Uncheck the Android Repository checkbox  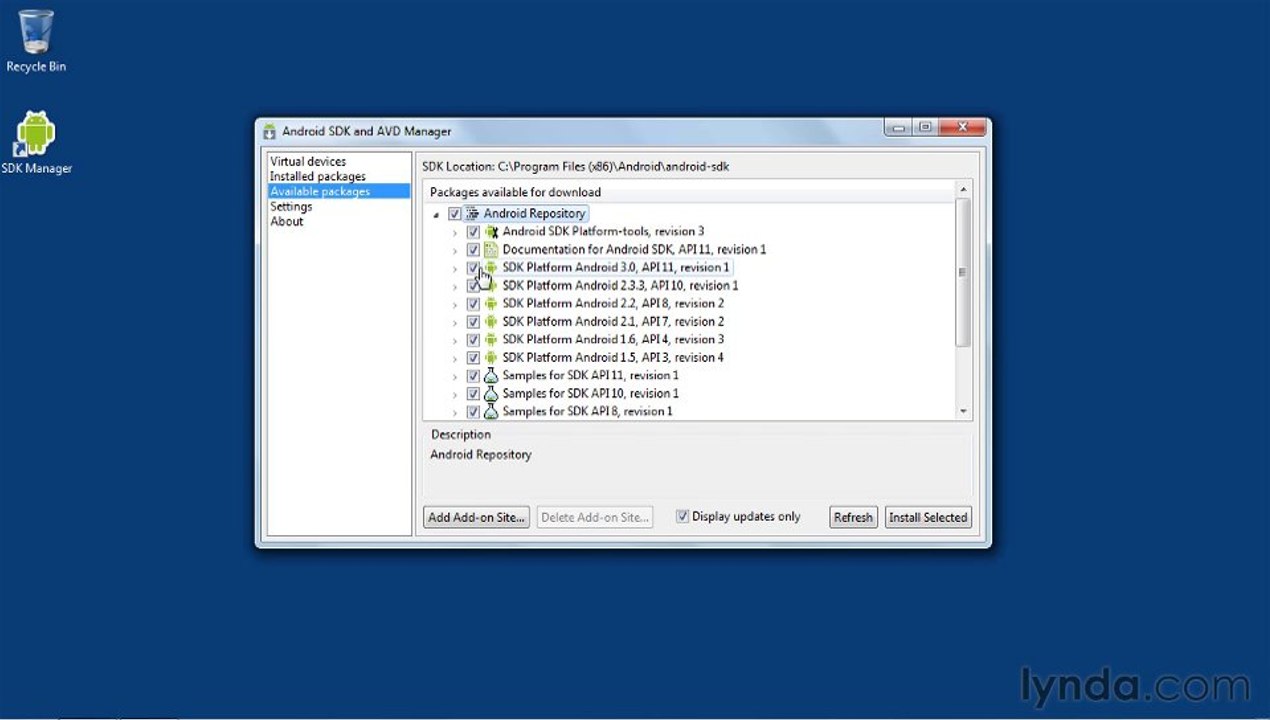[455, 214]
